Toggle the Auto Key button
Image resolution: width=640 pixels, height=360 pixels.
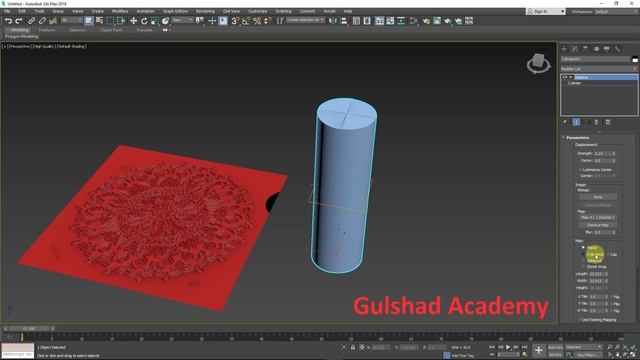click(555, 347)
